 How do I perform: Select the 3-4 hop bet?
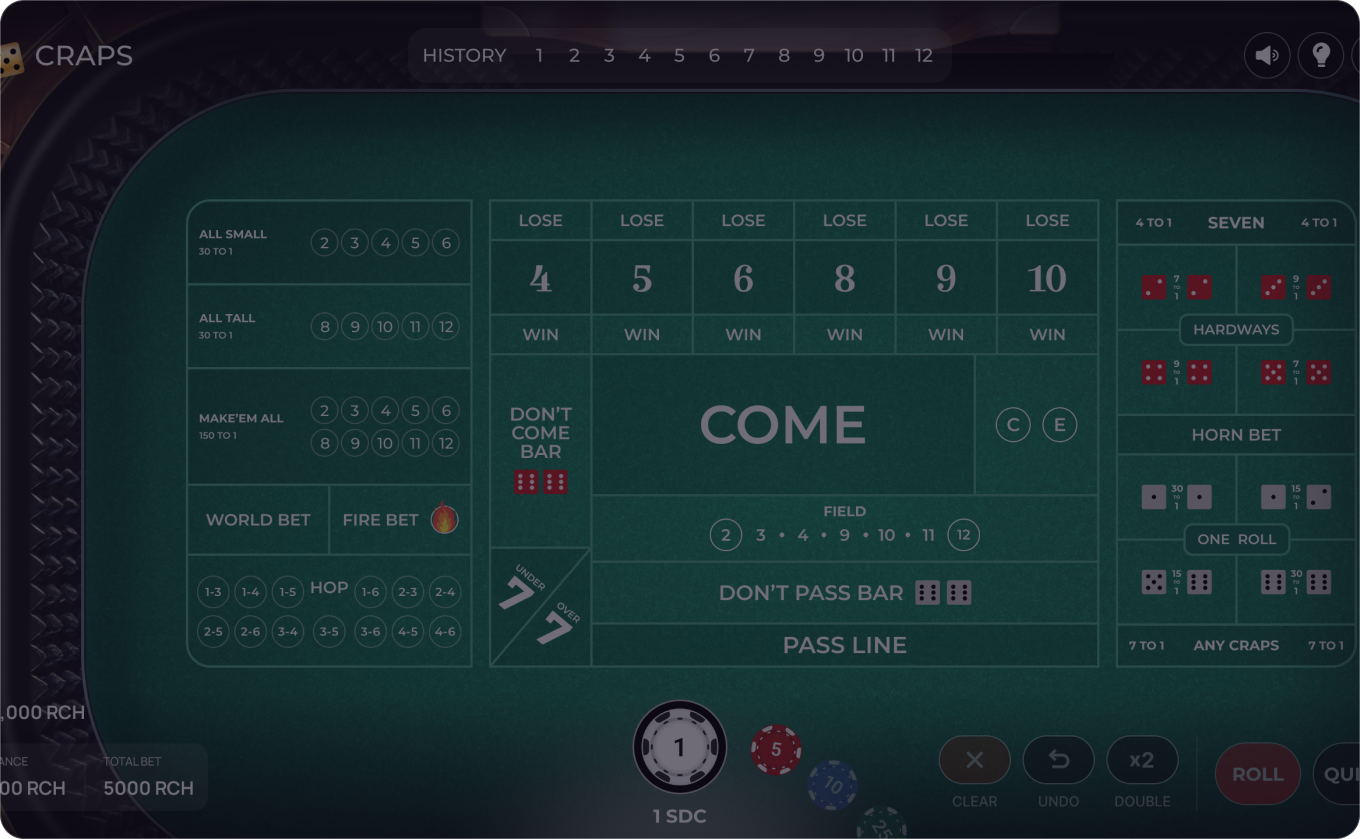click(x=288, y=632)
